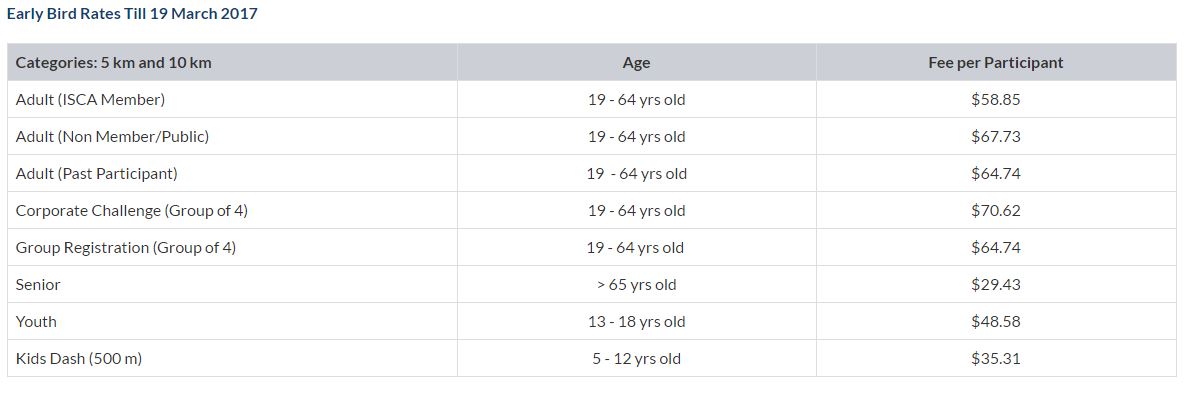Click the Early Bird Rates heading
Screen dimensions: 1190x398
(x=132, y=14)
